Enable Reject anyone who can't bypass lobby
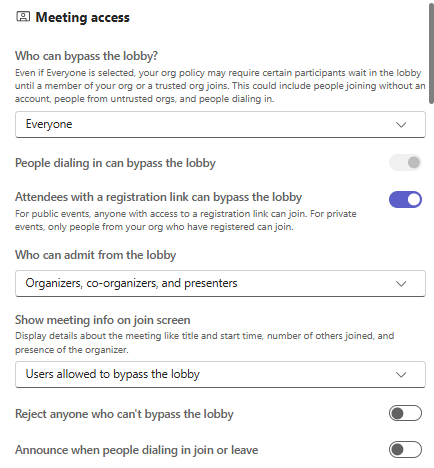Image resolution: width=434 pixels, height=468 pixels. [x=405, y=413]
